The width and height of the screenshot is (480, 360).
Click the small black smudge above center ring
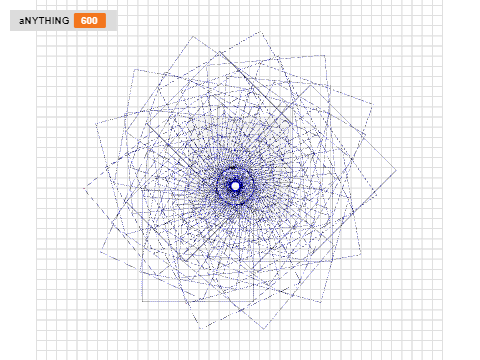tap(232, 168)
